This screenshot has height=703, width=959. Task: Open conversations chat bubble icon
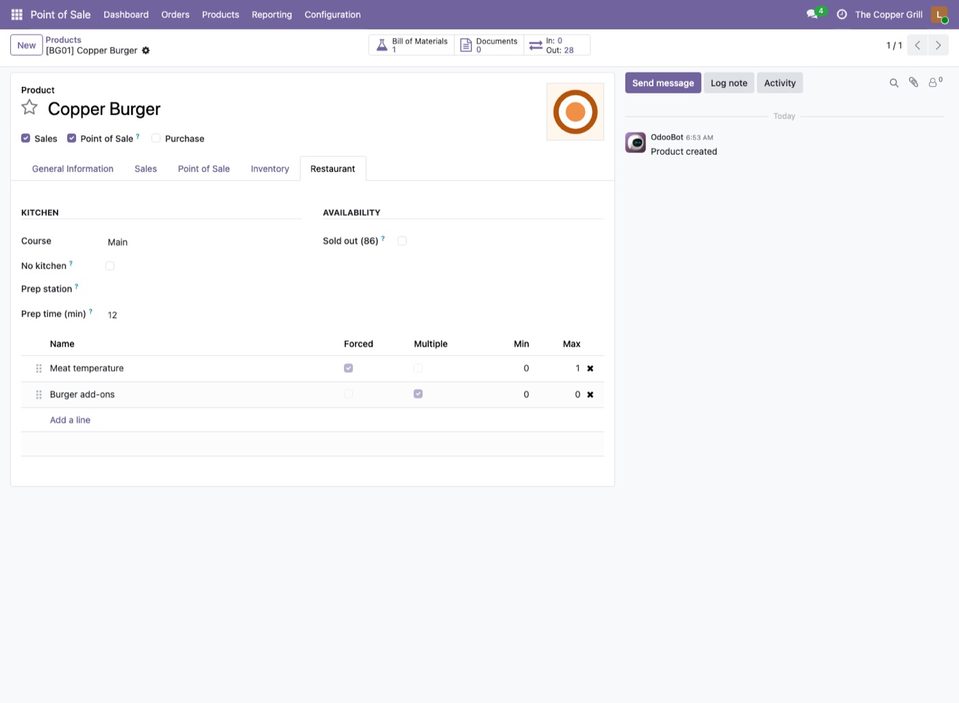(x=812, y=14)
